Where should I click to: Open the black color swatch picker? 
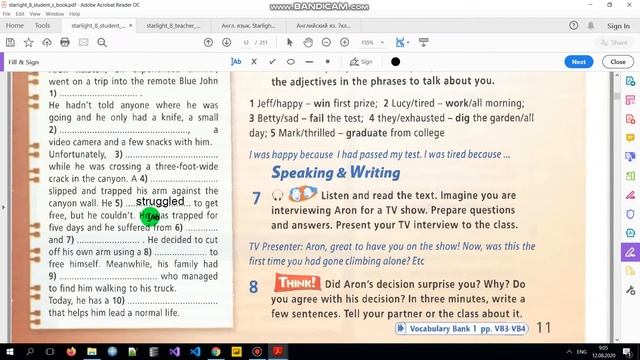point(396,62)
